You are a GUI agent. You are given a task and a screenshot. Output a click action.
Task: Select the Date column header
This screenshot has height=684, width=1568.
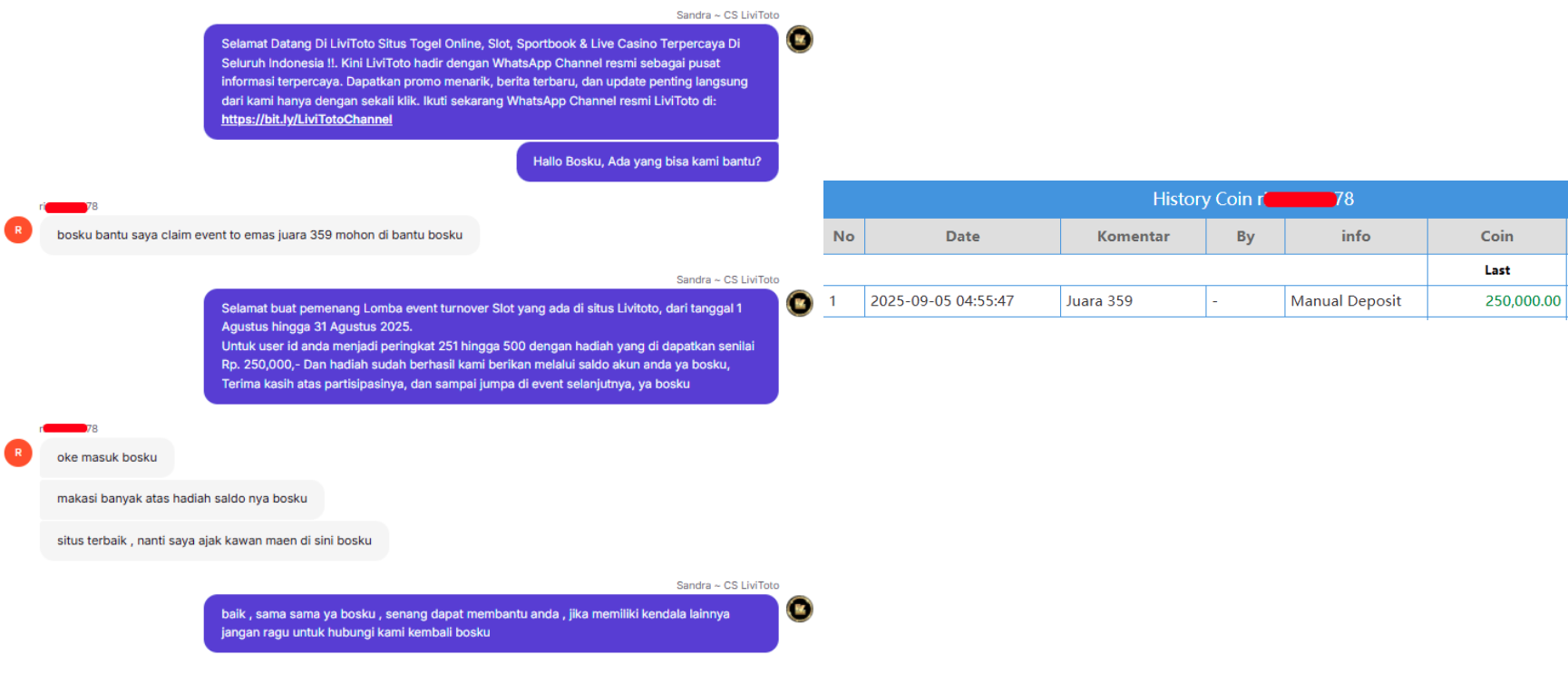click(962, 236)
